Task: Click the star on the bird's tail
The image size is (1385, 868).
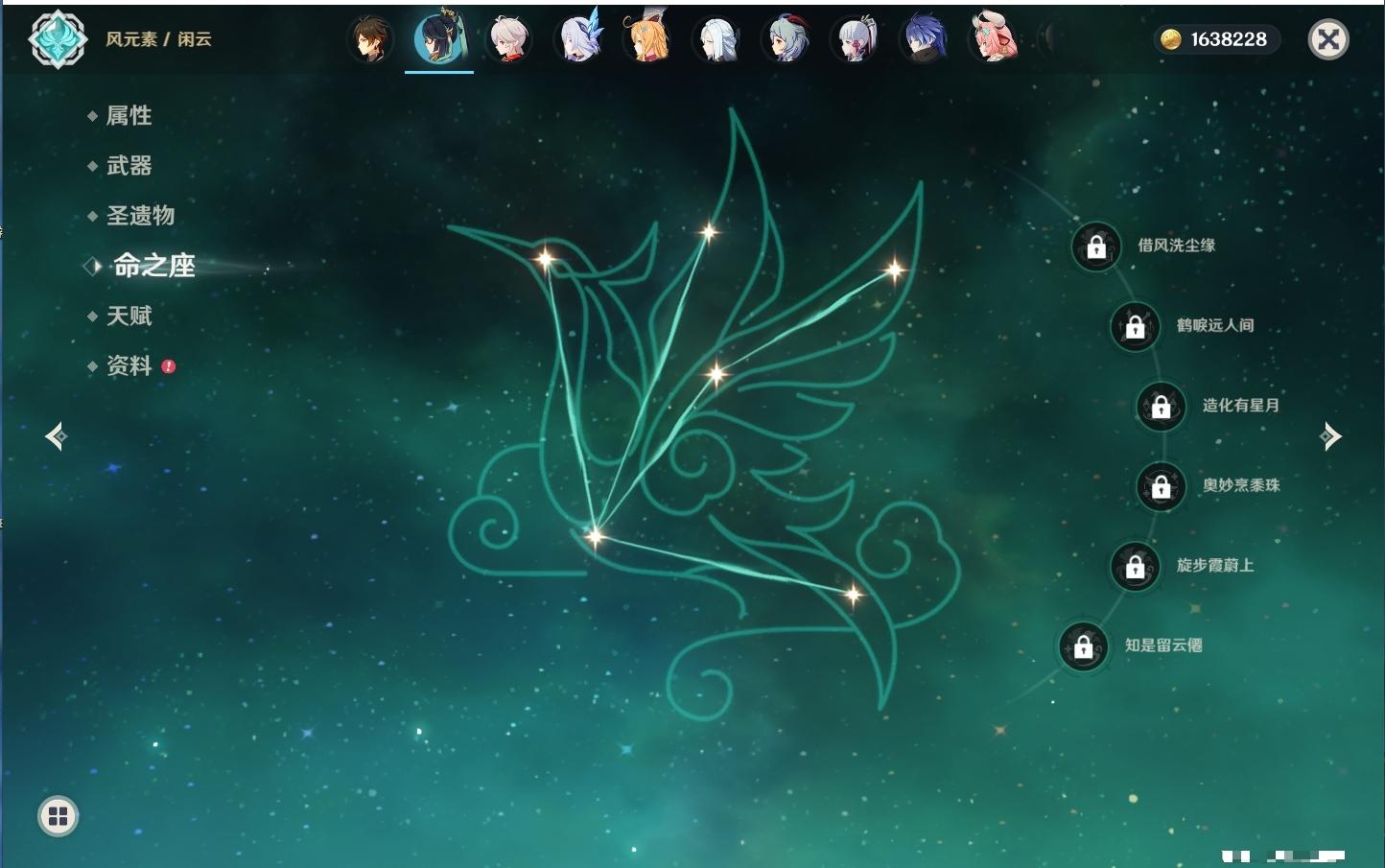Action: click(853, 596)
